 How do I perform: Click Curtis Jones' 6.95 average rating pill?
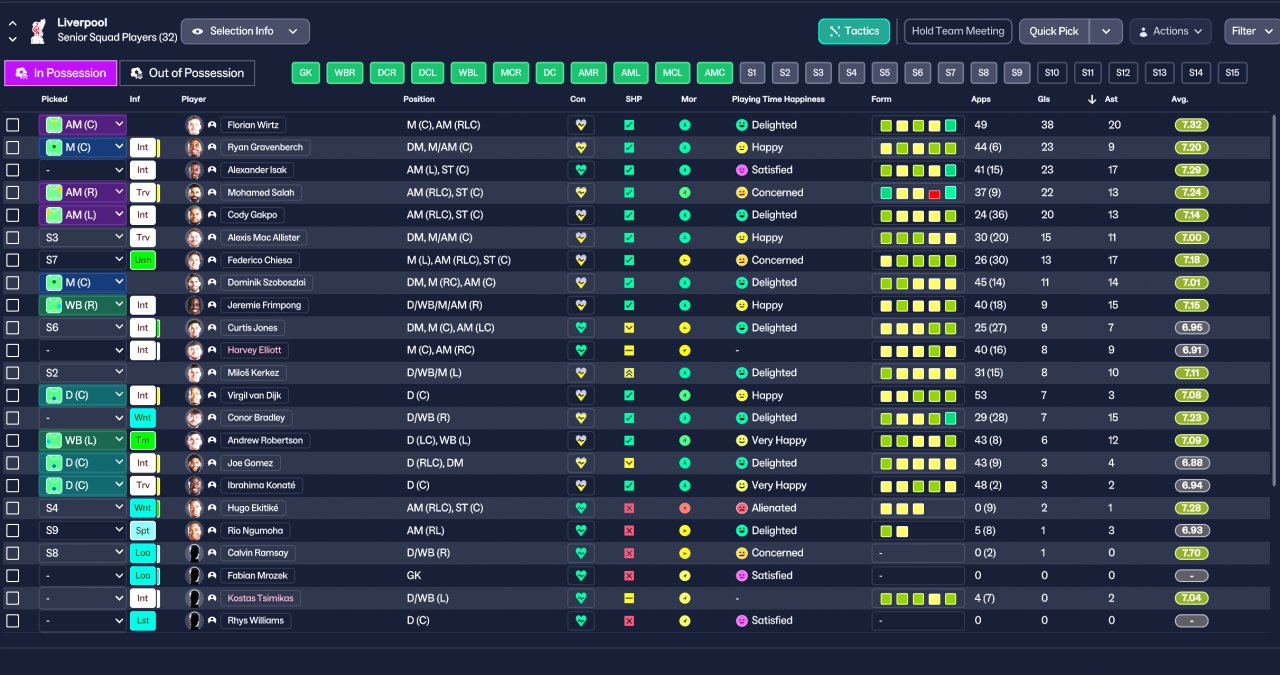point(1192,328)
